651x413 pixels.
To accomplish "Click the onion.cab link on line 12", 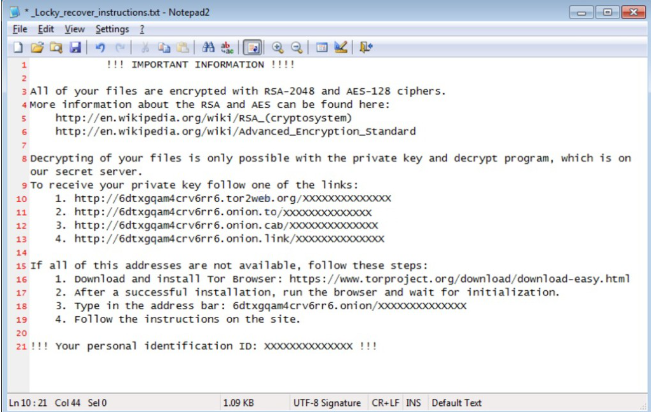I will [x=226, y=225].
